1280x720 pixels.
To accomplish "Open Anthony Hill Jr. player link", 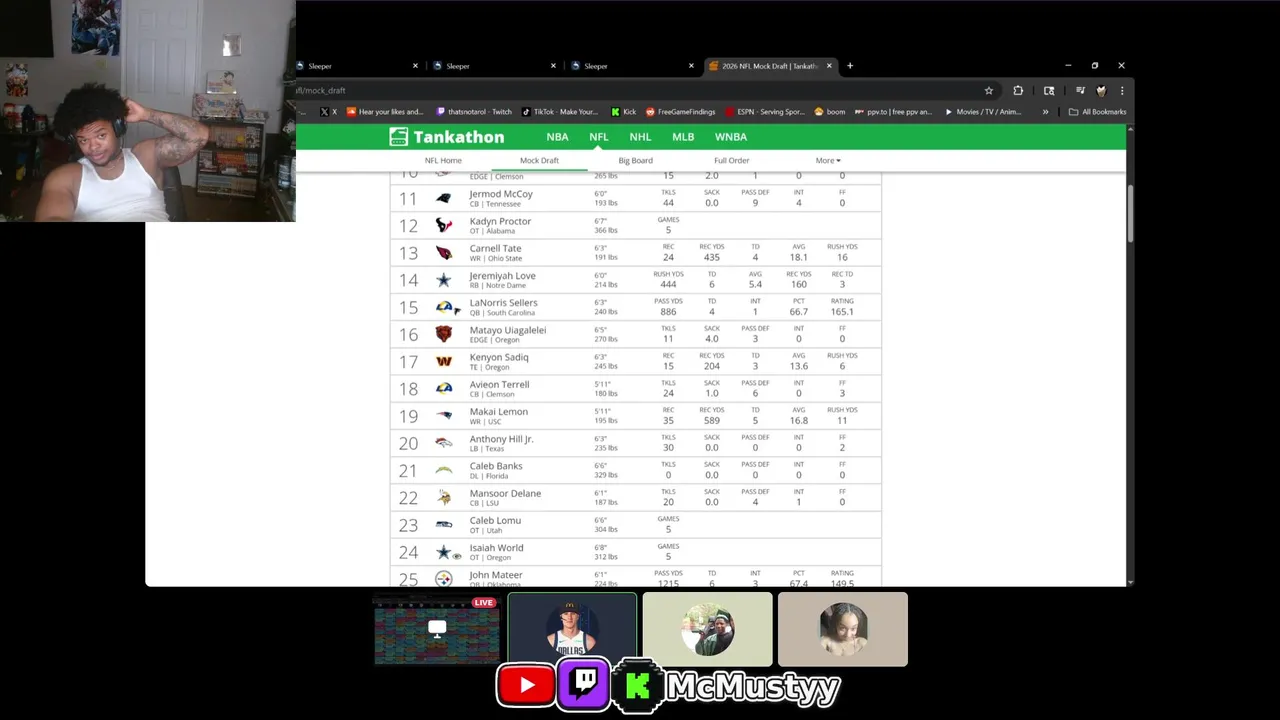I will coord(501,439).
